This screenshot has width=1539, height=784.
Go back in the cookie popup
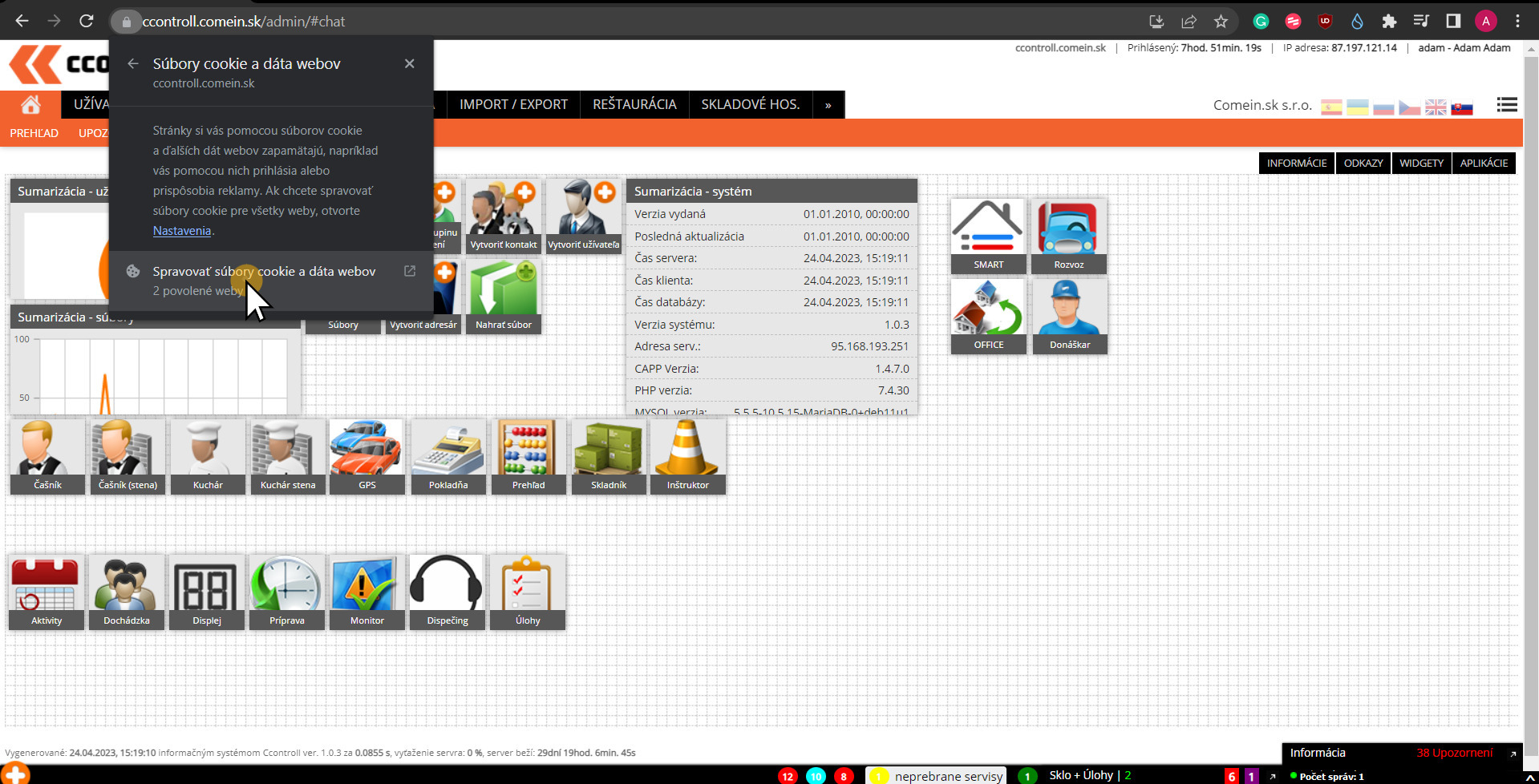click(133, 63)
